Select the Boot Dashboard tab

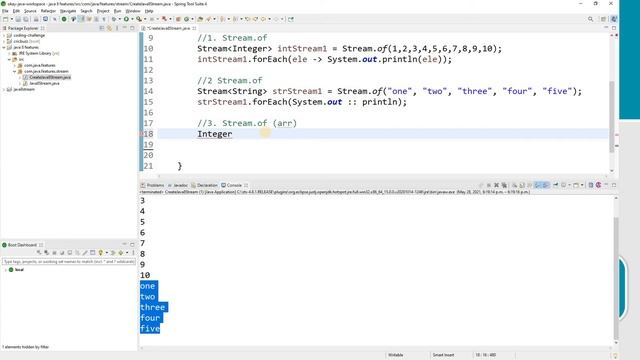pyautogui.click(x=22, y=245)
